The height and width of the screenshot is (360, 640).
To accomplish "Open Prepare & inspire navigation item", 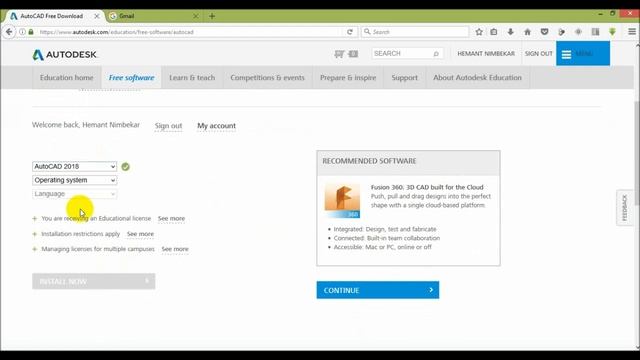I will (348, 78).
